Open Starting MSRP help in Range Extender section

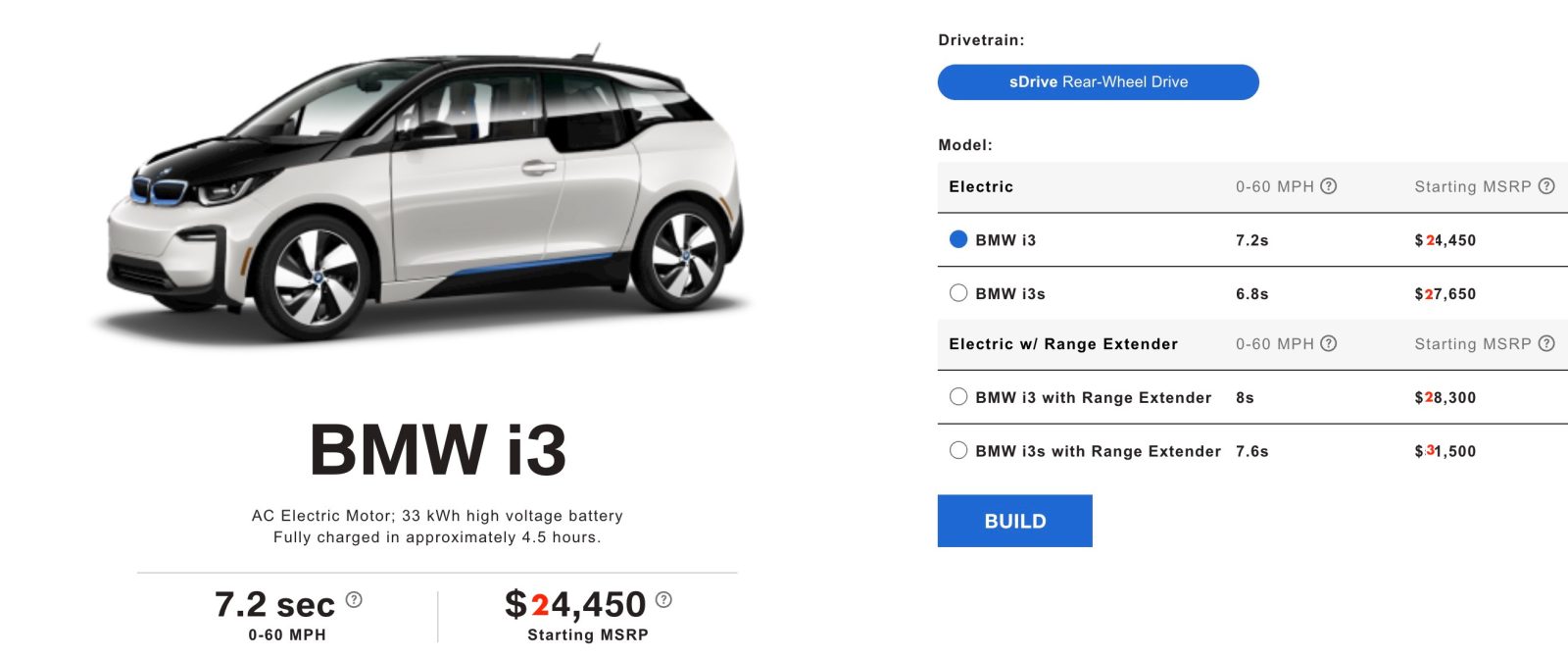[x=1546, y=343]
